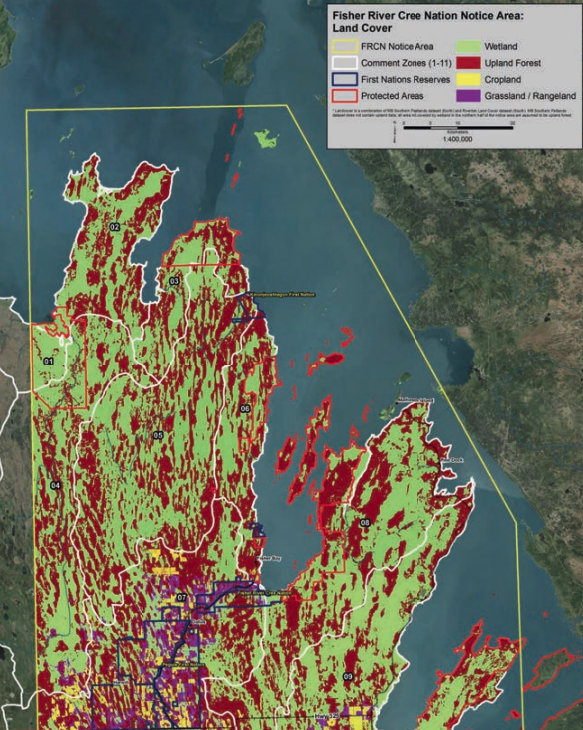The image size is (583, 730).
Task: Click the 'First Nations Reserves' legend label
Action: [x=406, y=80]
